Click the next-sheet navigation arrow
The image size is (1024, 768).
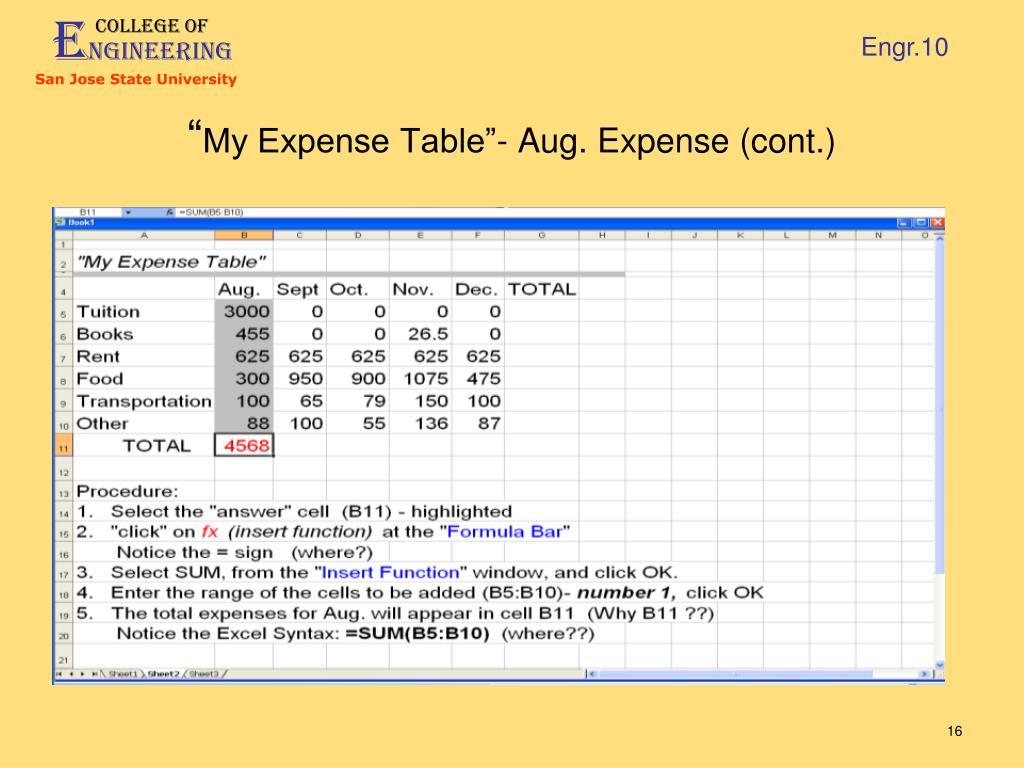[83, 674]
